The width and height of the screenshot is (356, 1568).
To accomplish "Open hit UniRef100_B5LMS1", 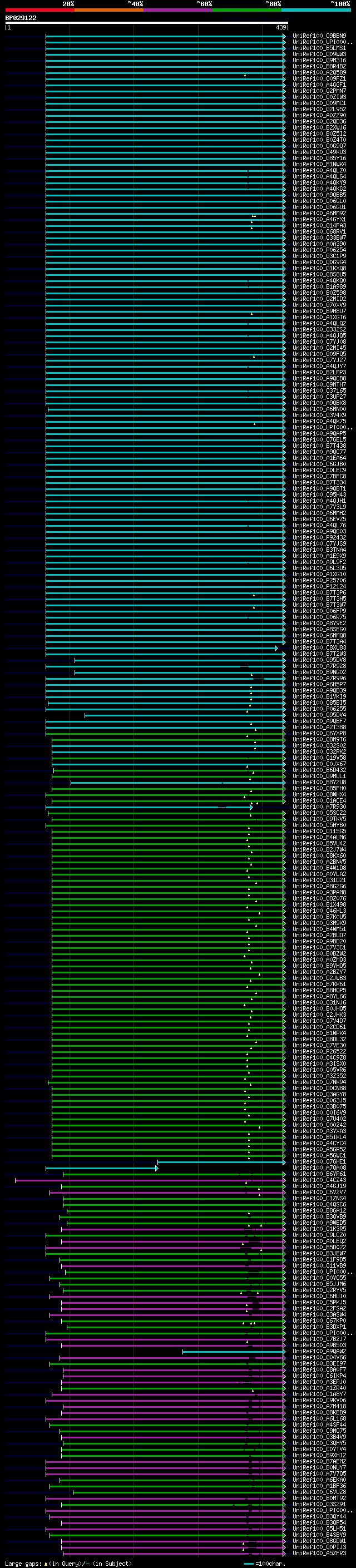I will (319, 48).
